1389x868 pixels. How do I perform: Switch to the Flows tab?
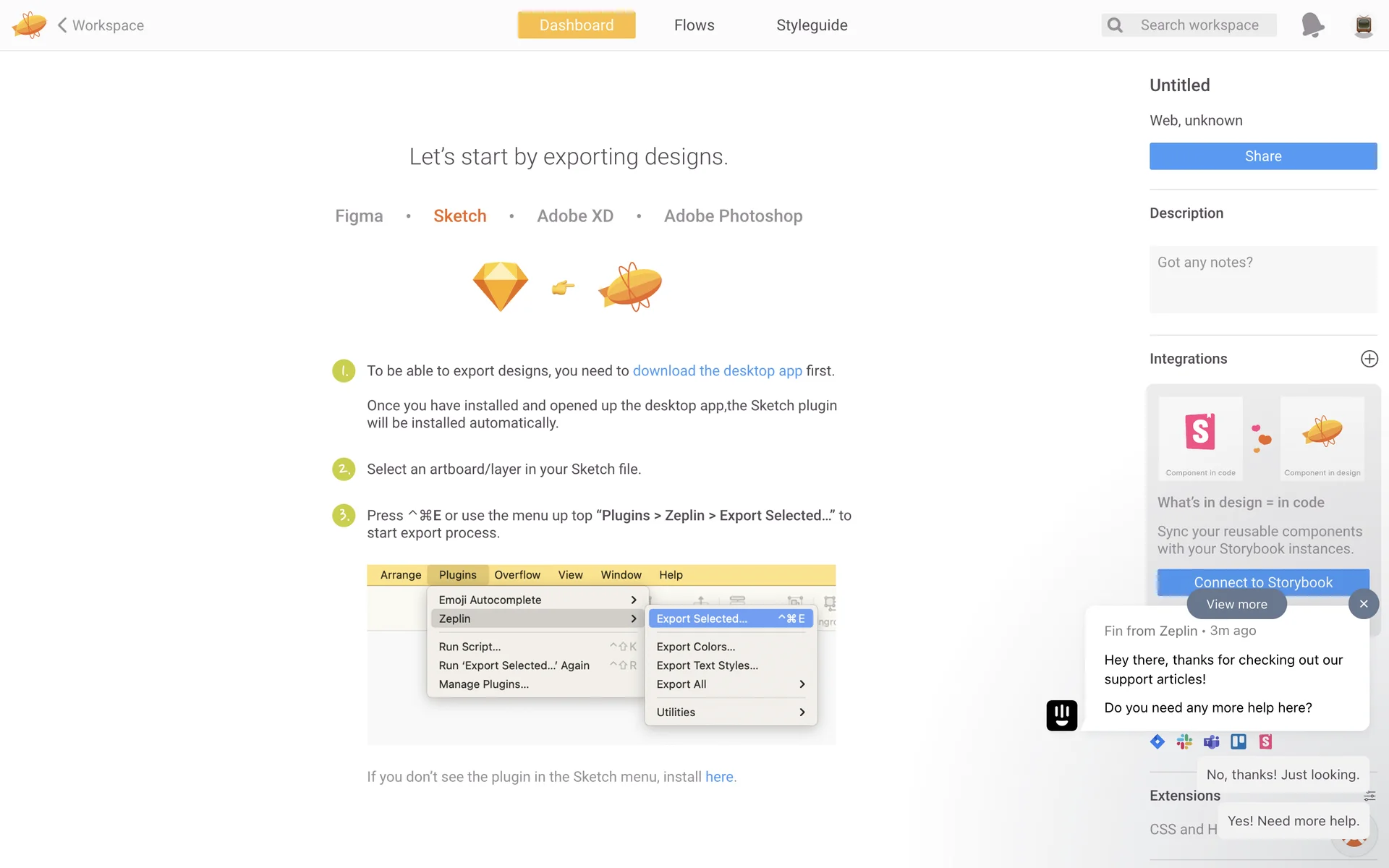click(694, 25)
